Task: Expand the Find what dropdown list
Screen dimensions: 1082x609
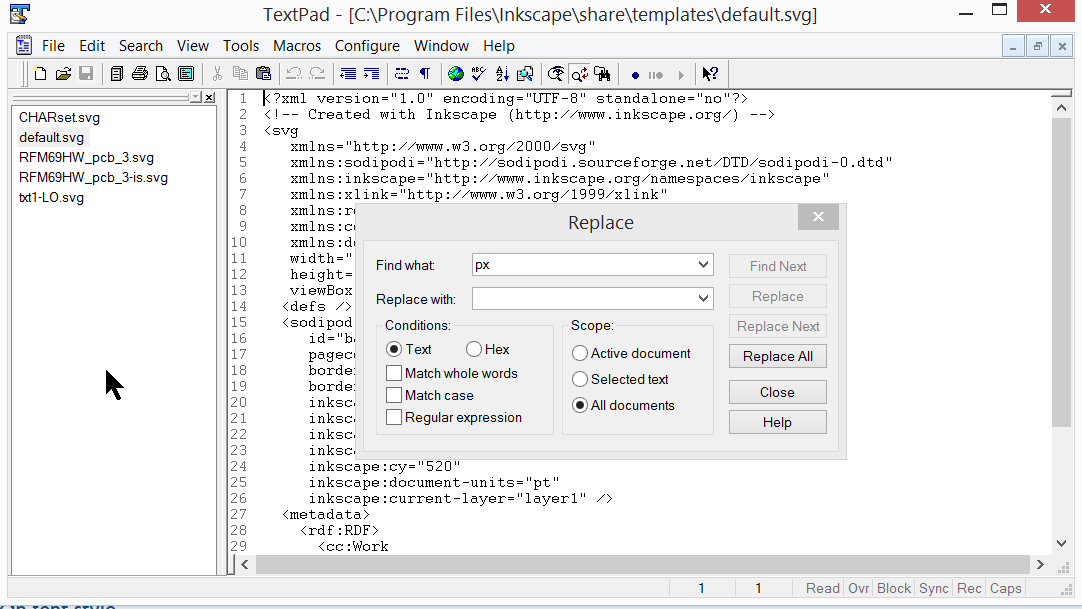Action: point(704,265)
